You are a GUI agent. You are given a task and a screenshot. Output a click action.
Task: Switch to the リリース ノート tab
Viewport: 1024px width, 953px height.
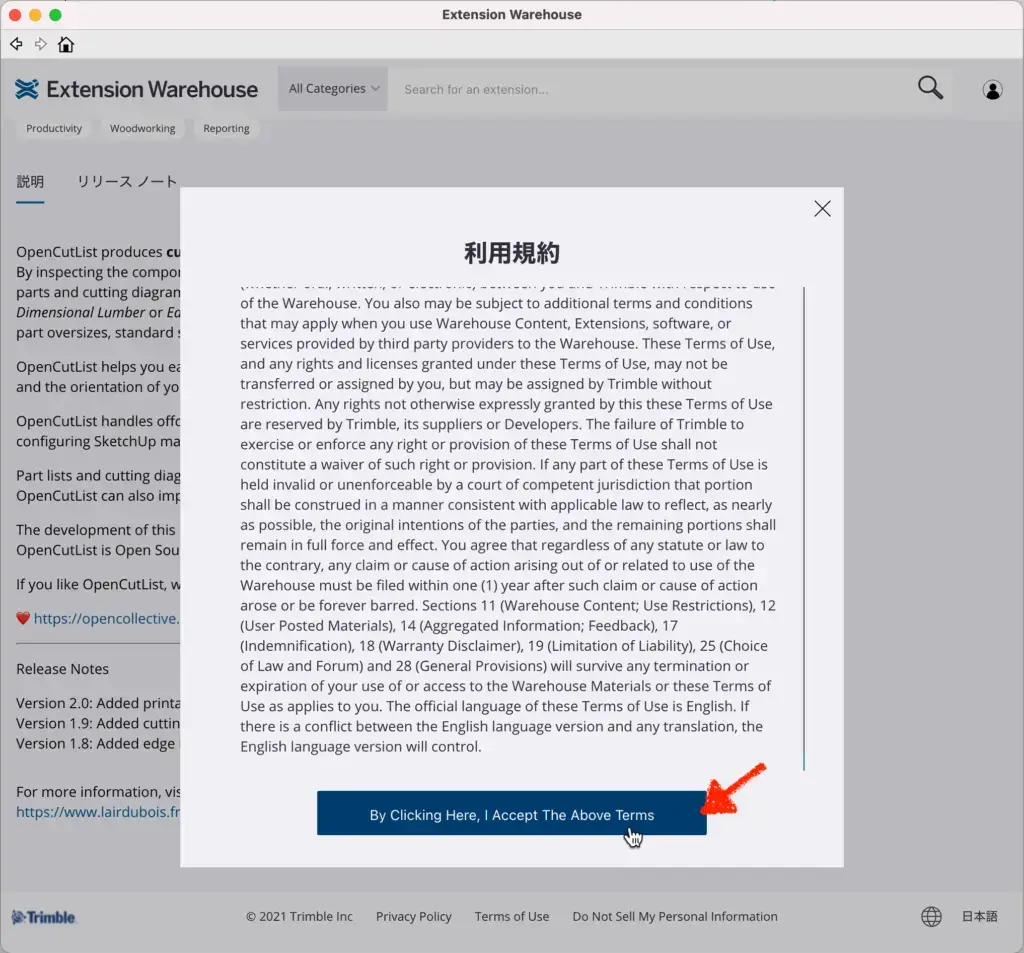point(127,182)
